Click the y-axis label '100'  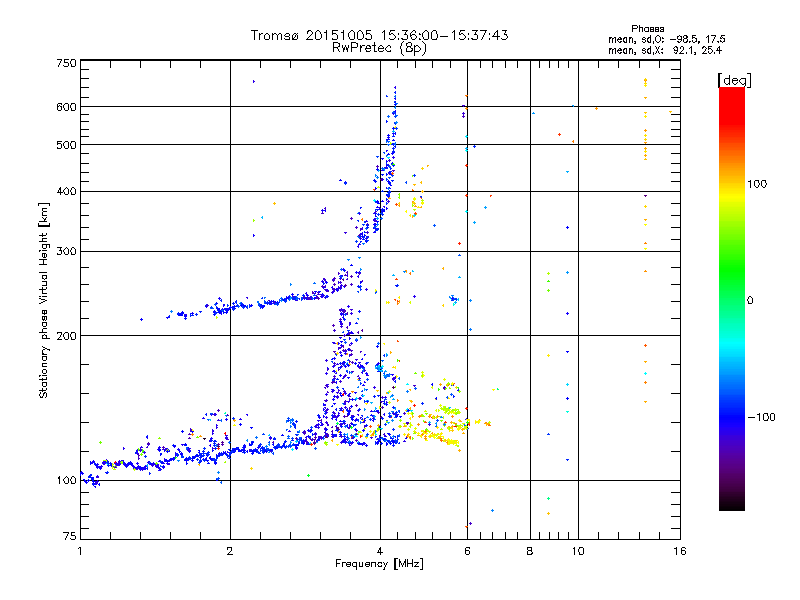point(66,480)
